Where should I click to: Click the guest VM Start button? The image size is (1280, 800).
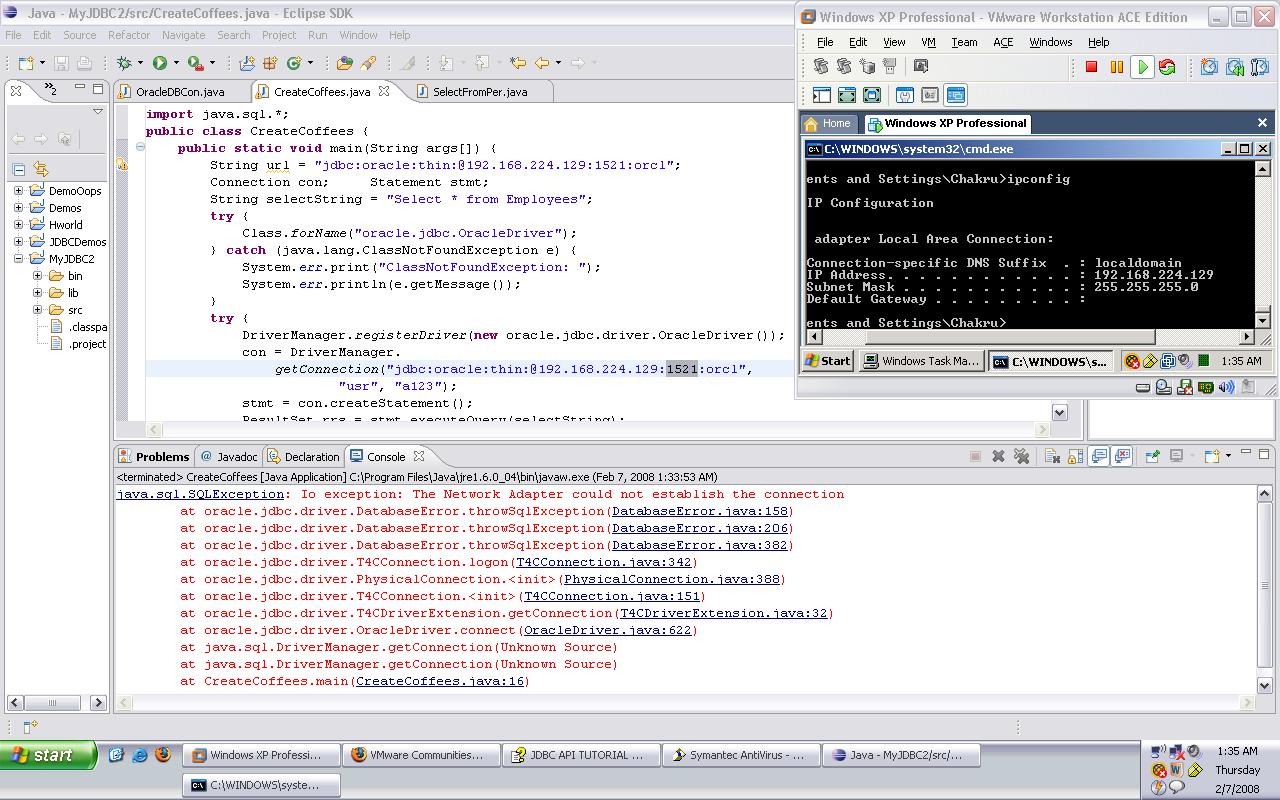pyautogui.click(x=828, y=361)
